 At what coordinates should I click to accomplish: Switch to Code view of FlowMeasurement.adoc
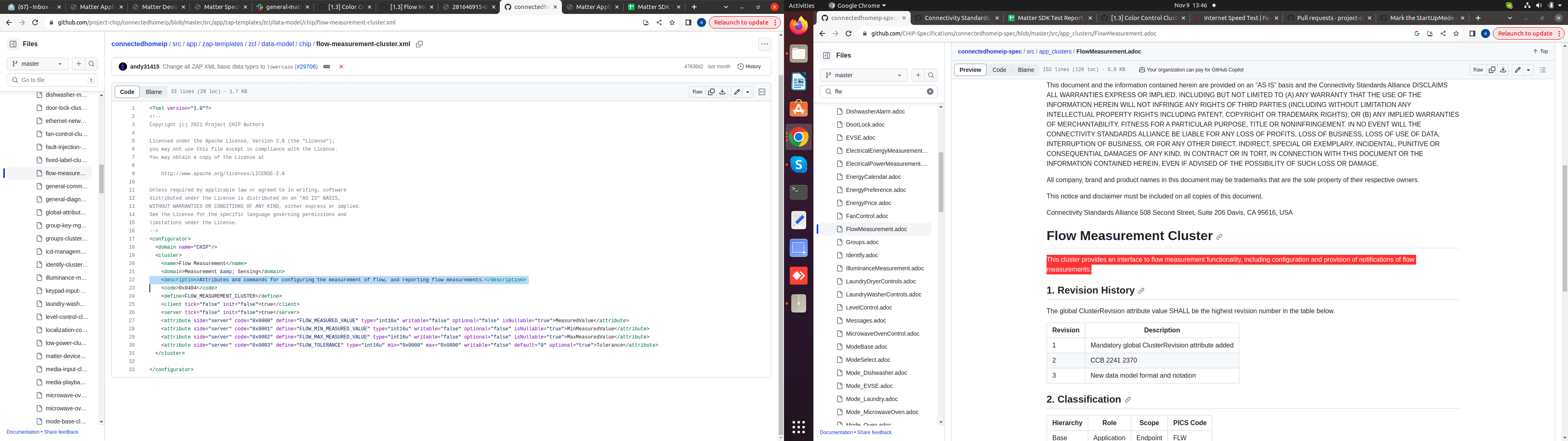tap(999, 70)
